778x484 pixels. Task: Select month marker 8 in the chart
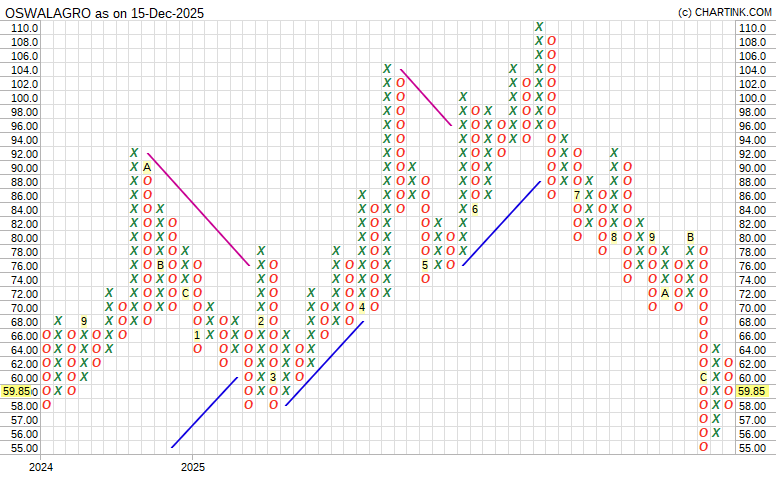click(x=615, y=237)
